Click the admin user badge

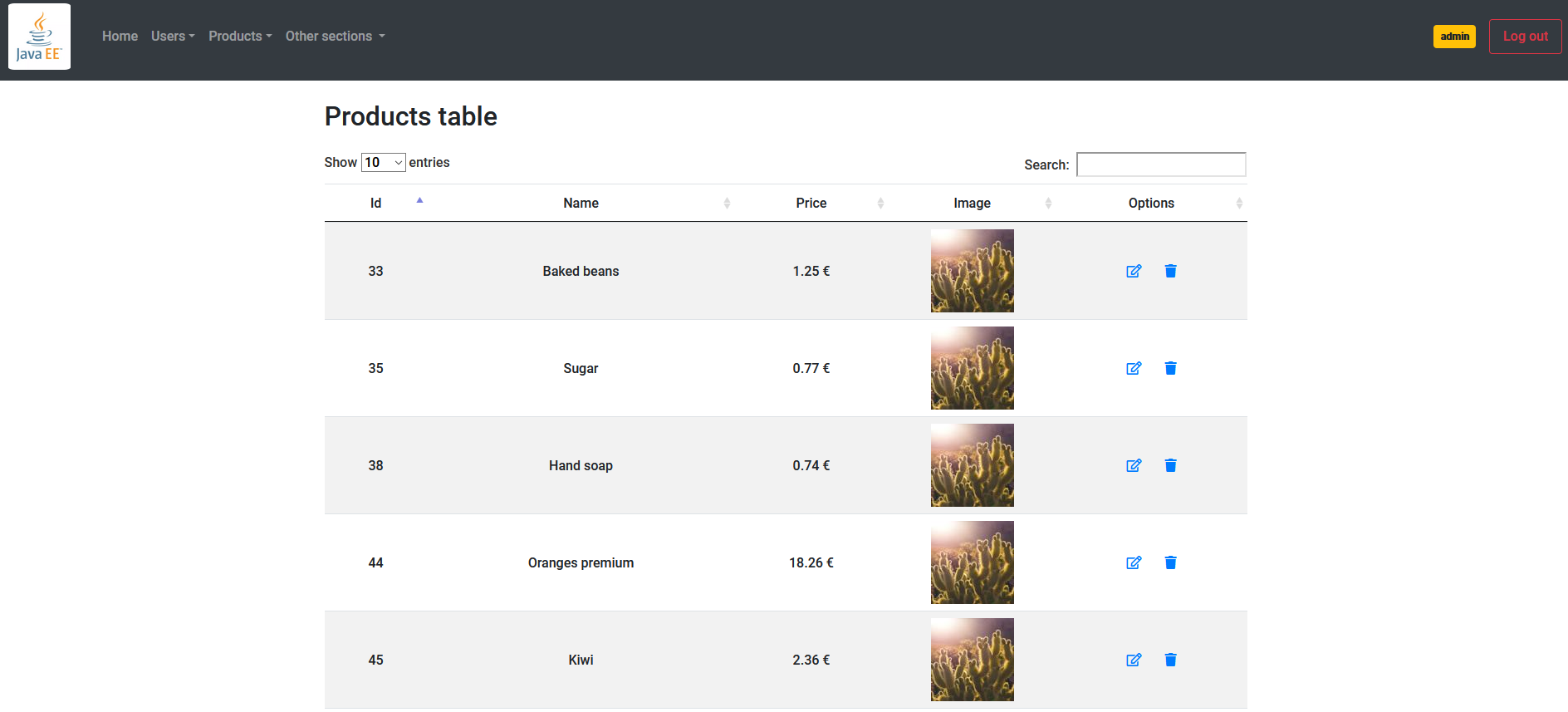tap(1454, 37)
